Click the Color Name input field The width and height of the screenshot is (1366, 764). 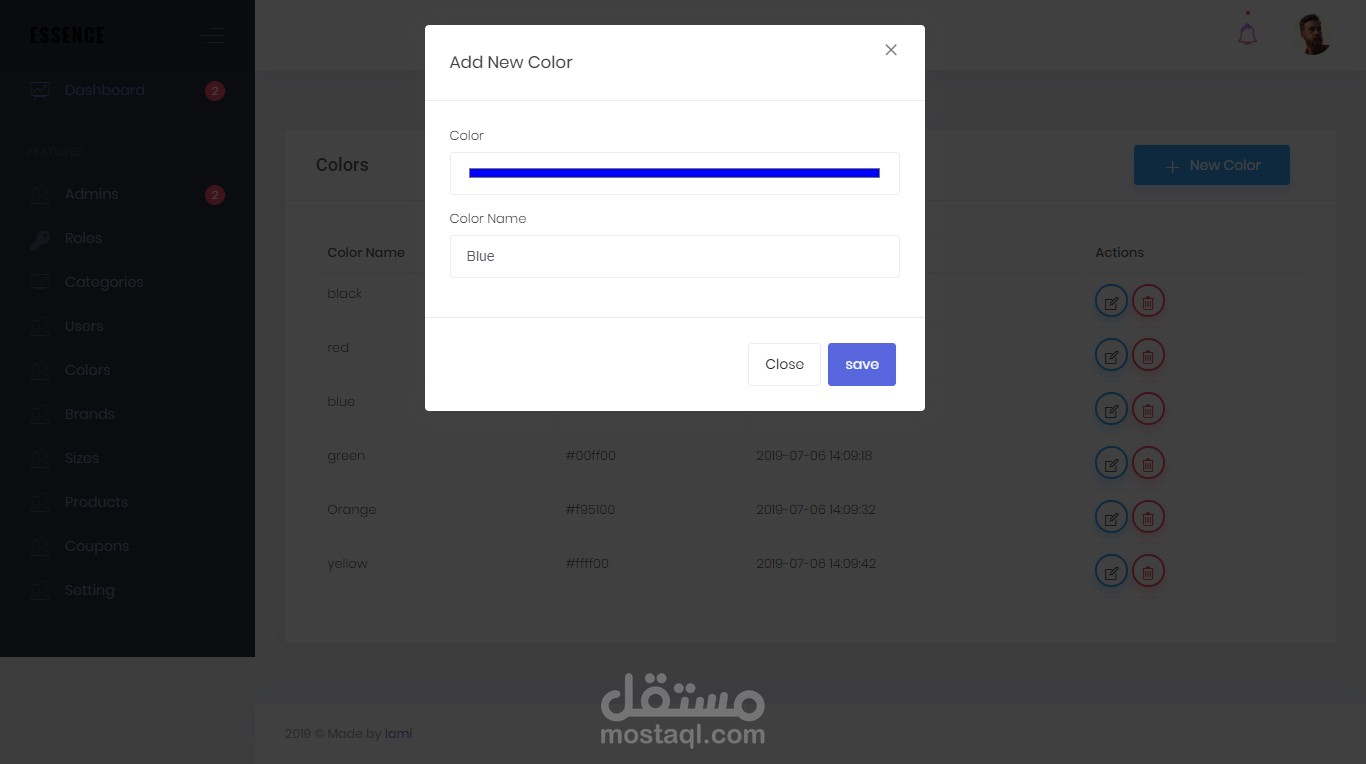[674, 256]
